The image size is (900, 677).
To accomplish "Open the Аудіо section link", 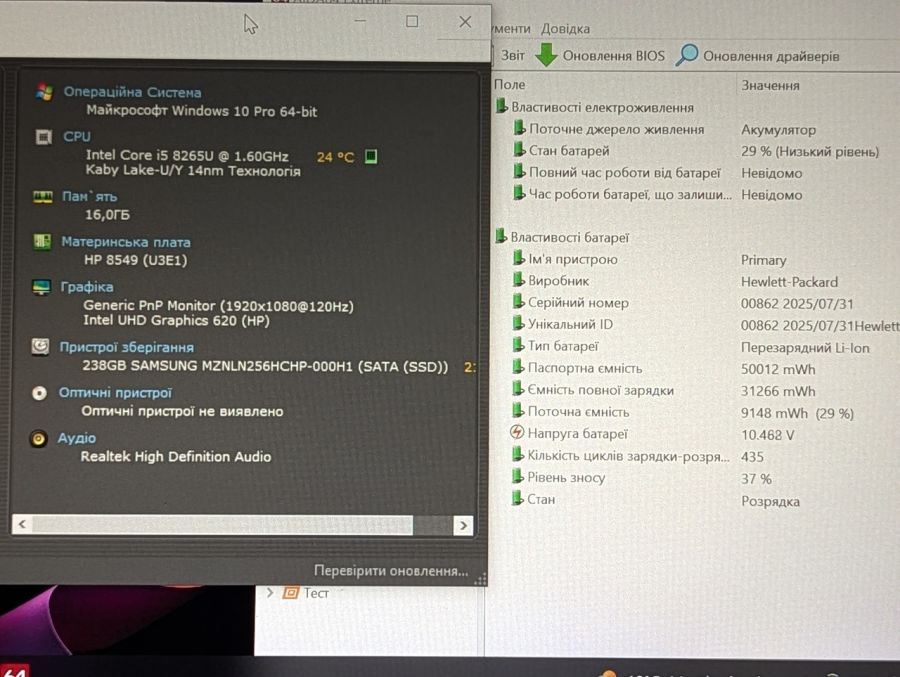I will coord(77,438).
